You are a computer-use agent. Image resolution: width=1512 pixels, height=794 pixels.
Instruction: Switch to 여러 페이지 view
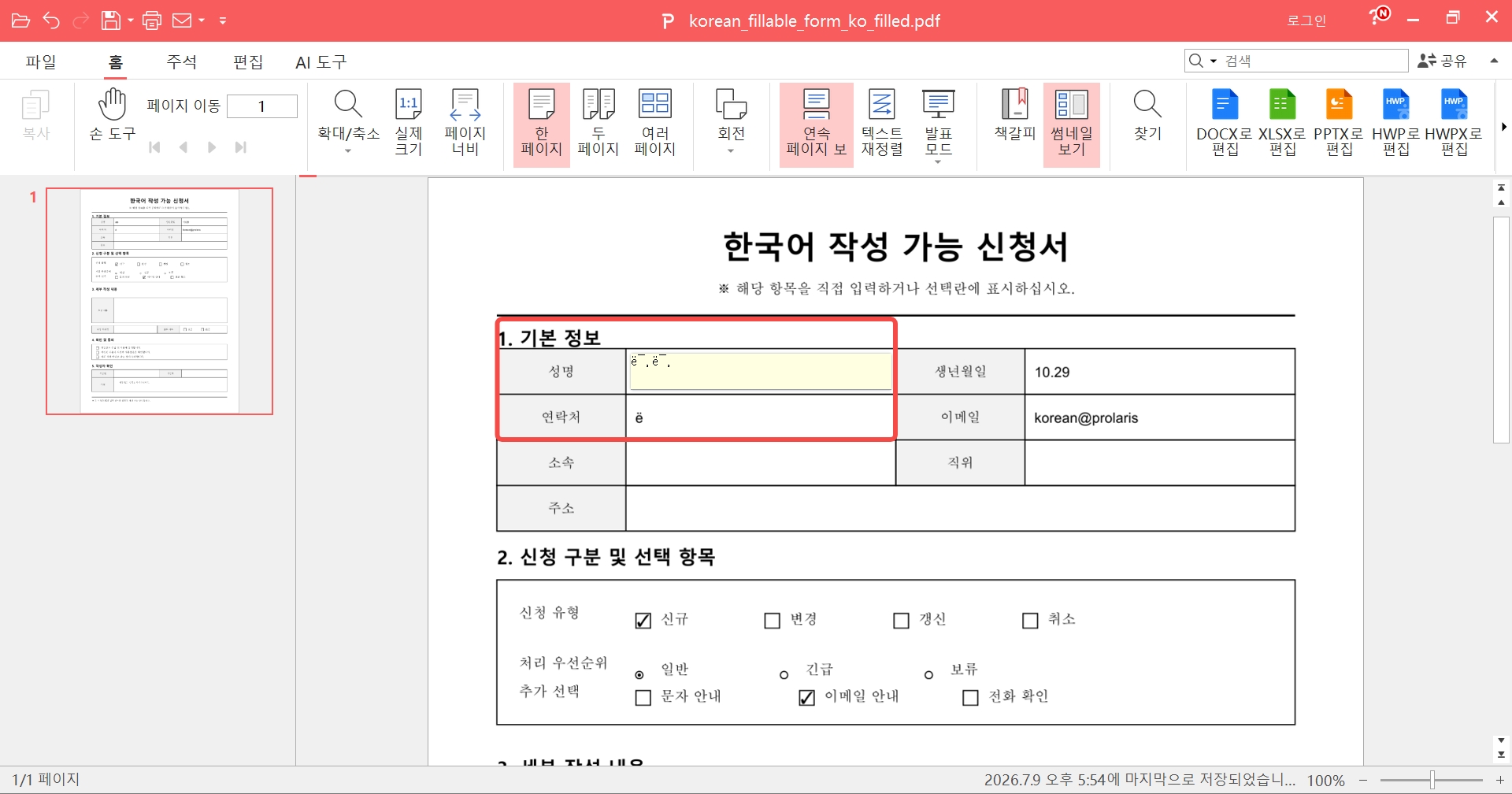click(x=655, y=122)
